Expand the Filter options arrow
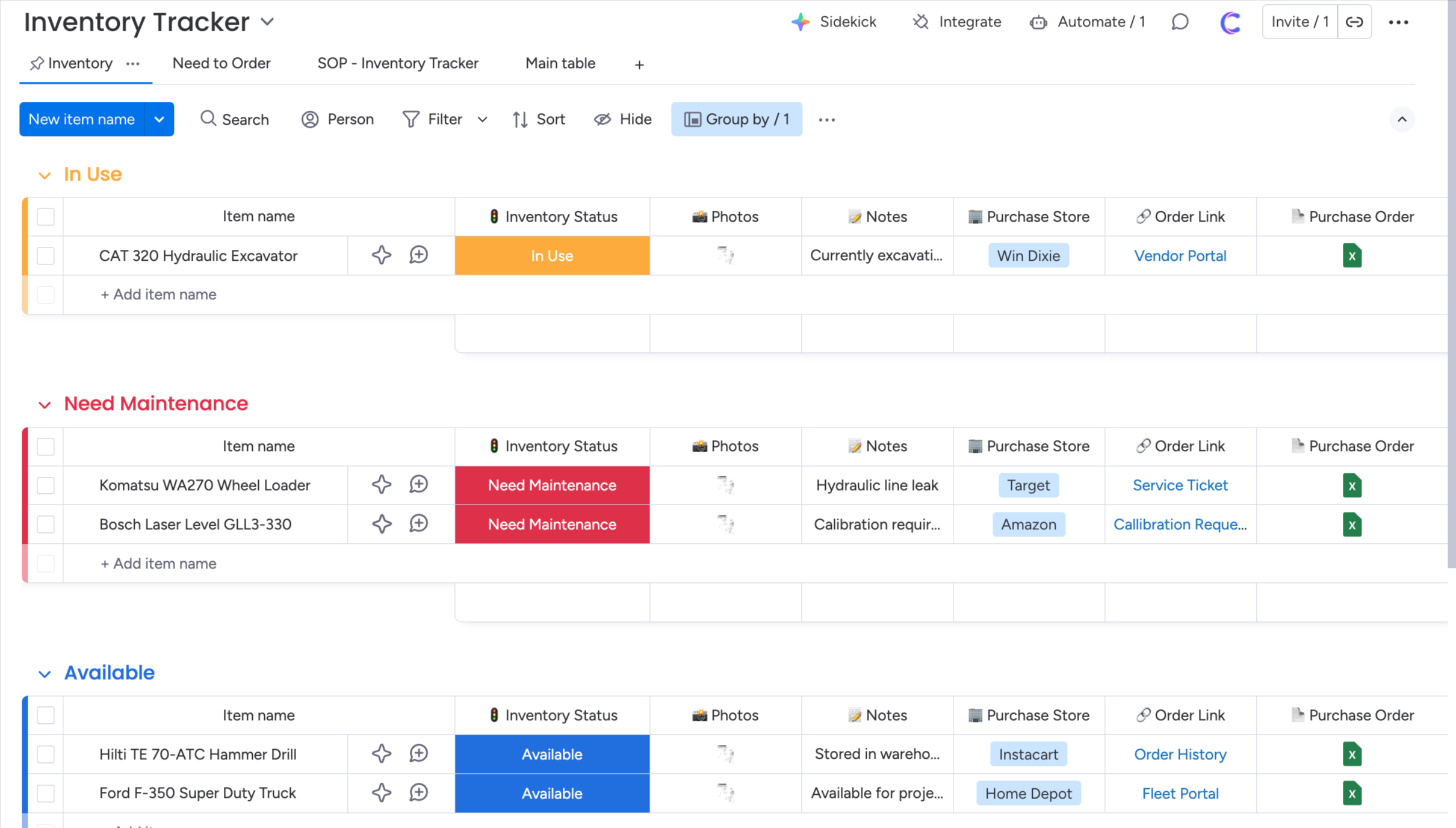Screen dimensions: 1456x828 click(x=482, y=119)
